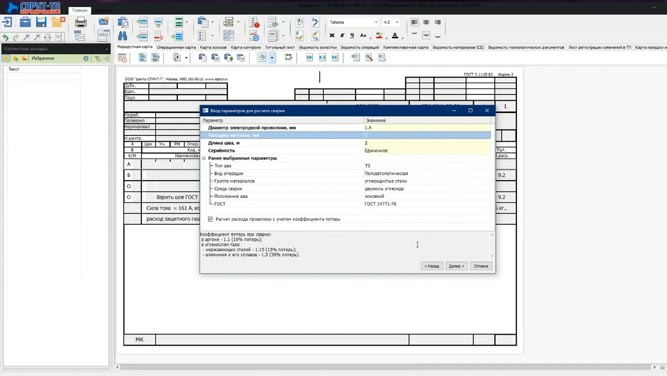This screenshot has width=667, height=376.
Task: Open the Tahoma font name dropdown
Action: pyautogui.click(x=376, y=22)
